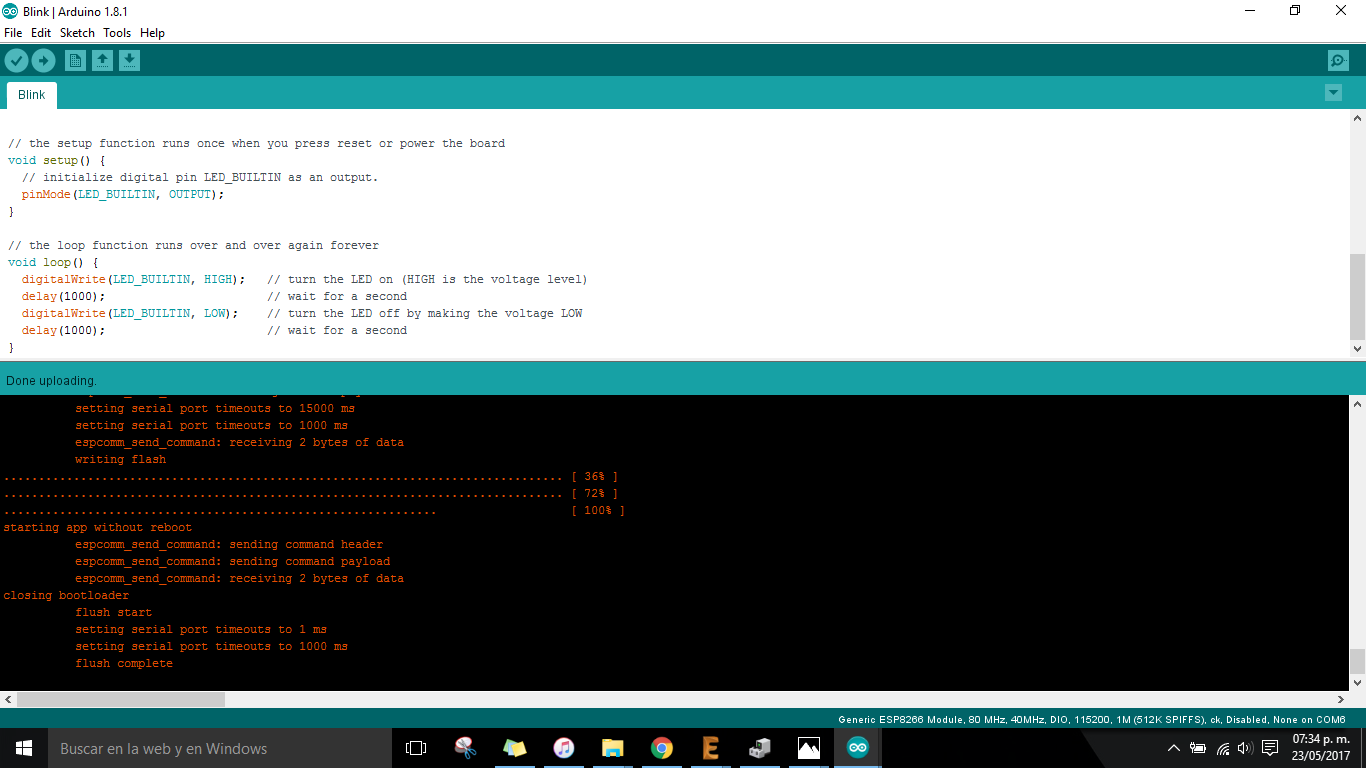The height and width of the screenshot is (768, 1366).
Task: Click the Generic ESP8266 Module board status text
Action: tap(1091, 719)
